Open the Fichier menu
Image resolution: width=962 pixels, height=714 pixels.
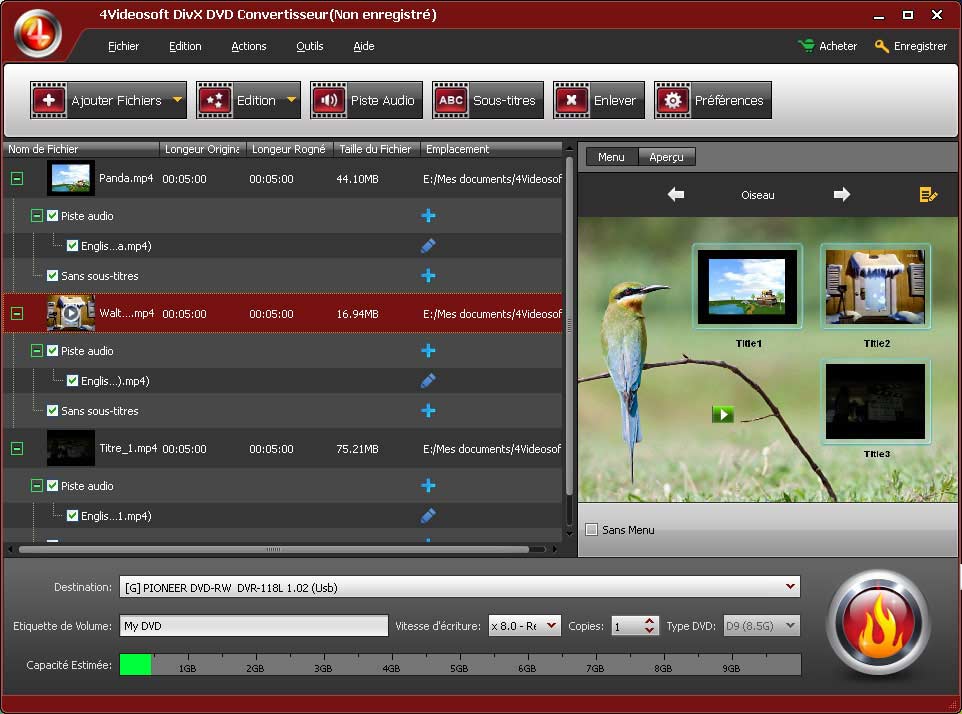pyautogui.click(x=123, y=46)
